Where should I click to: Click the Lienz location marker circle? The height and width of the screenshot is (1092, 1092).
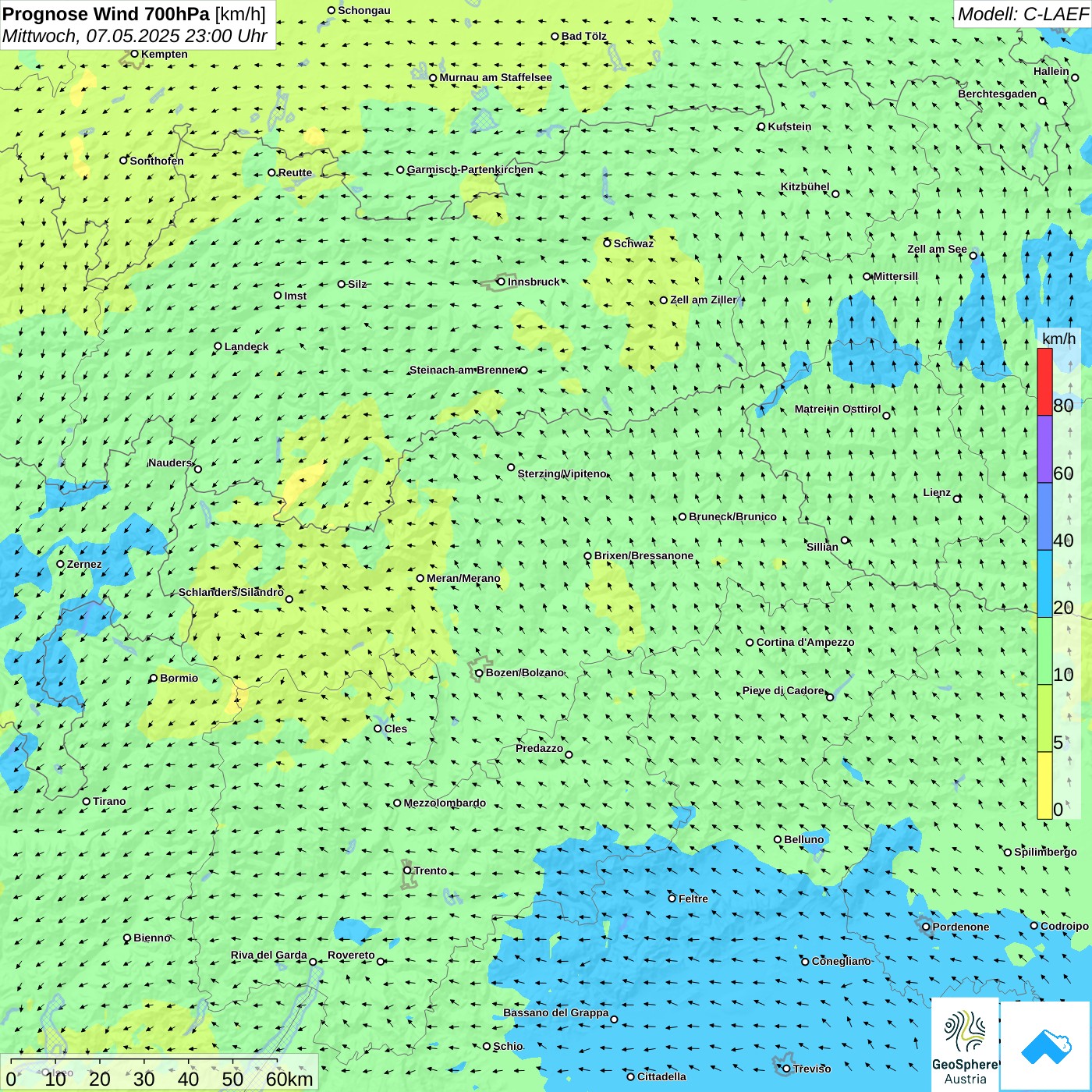point(957,498)
